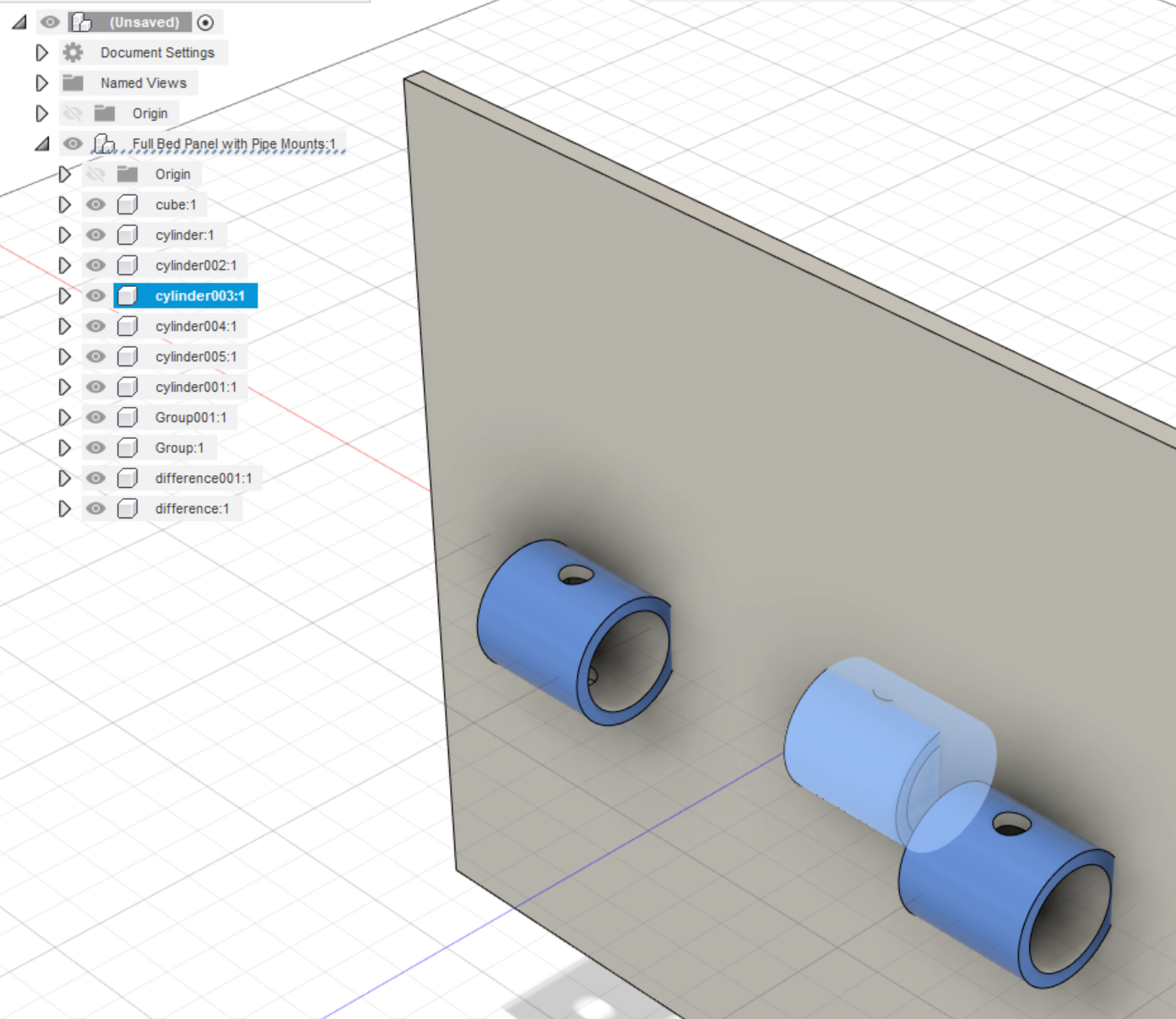The image size is (1176, 1019).
Task: Click the (Unsaved) document component icon
Action: click(x=82, y=22)
